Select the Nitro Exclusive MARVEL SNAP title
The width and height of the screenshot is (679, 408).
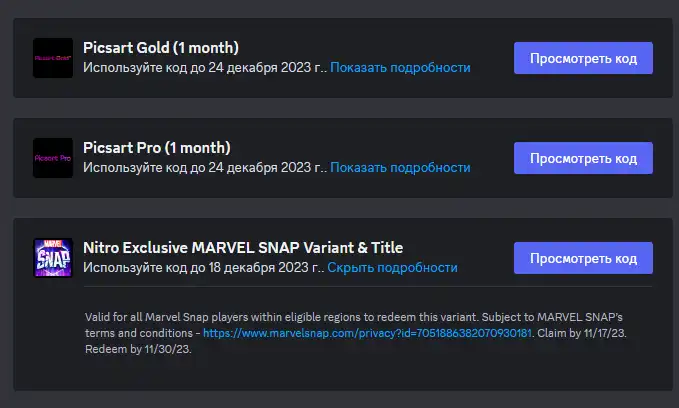tap(243, 248)
